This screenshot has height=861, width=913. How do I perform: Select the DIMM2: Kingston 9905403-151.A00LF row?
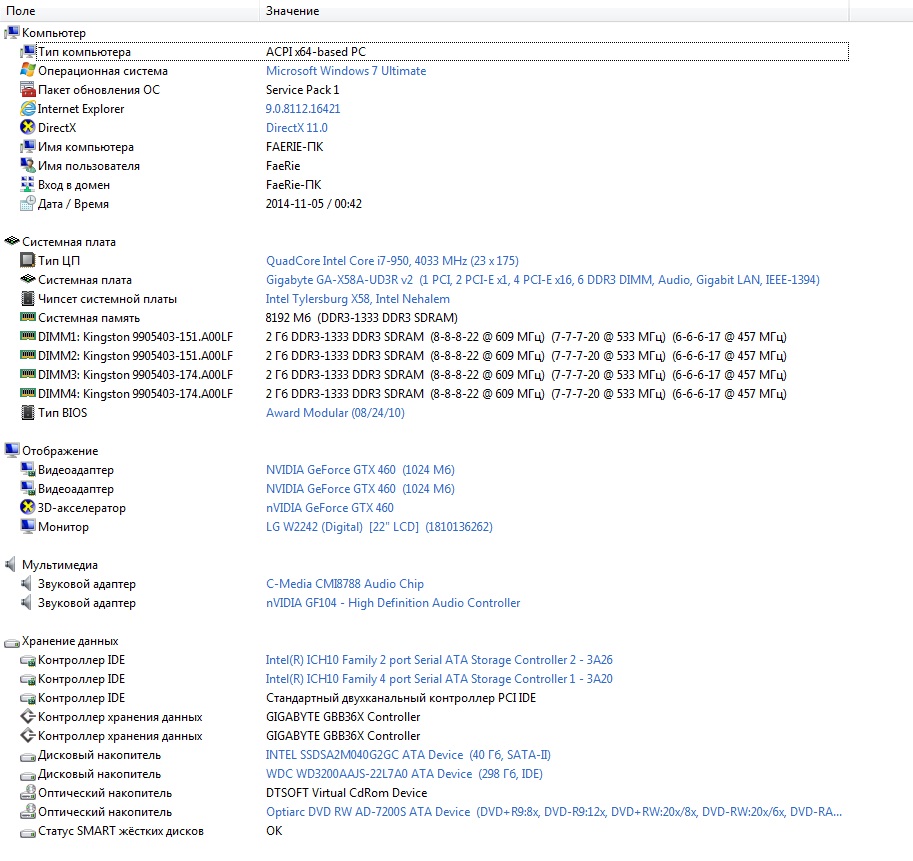click(434, 355)
